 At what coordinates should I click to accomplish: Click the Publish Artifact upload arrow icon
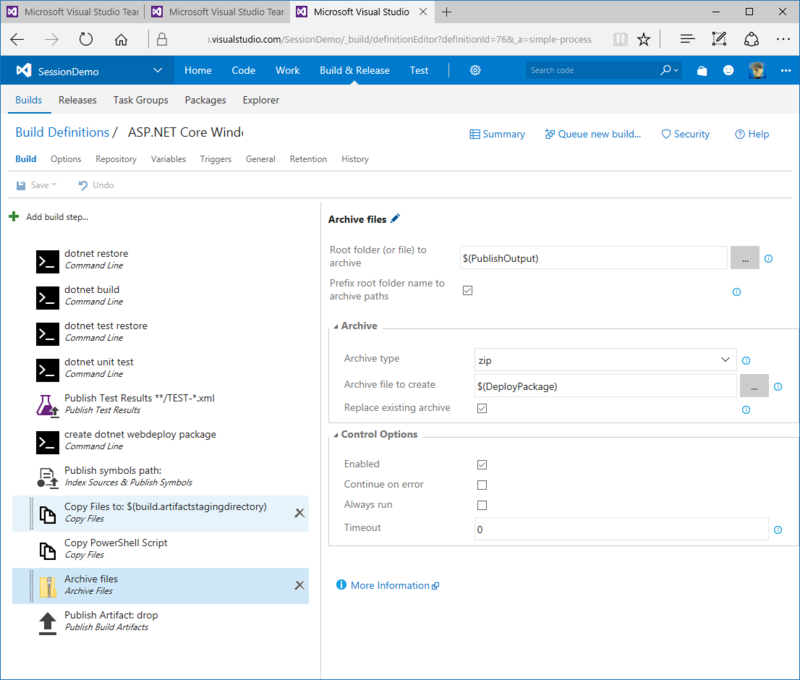coord(47,623)
